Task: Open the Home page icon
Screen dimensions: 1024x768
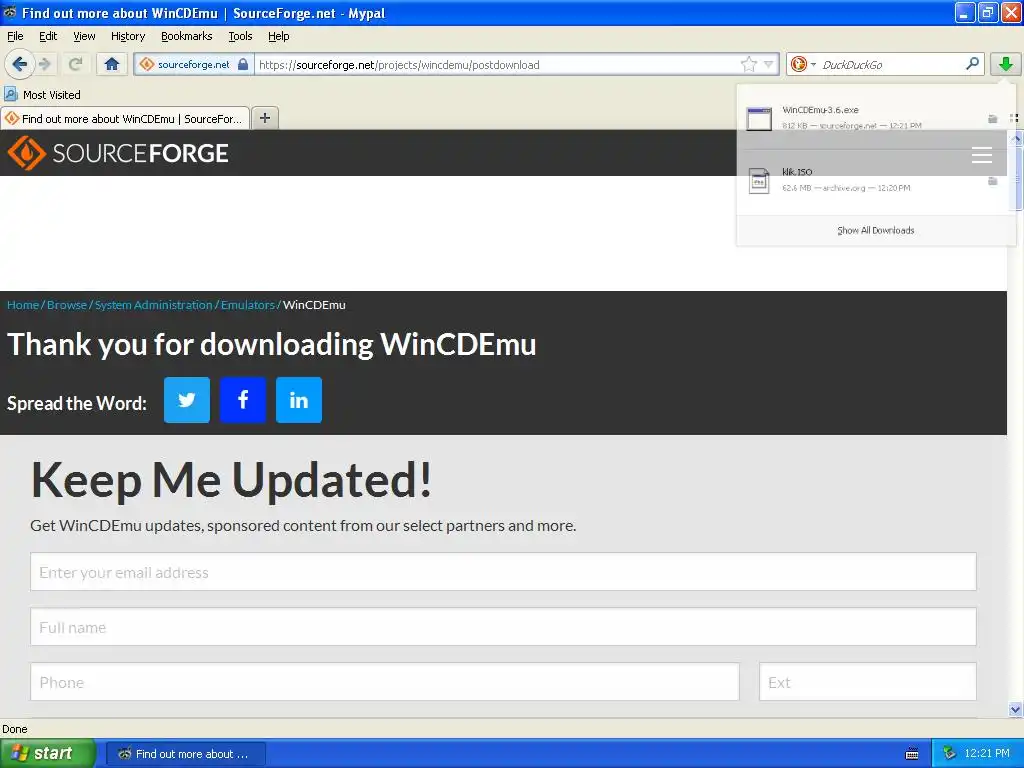Action: (x=112, y=64)
